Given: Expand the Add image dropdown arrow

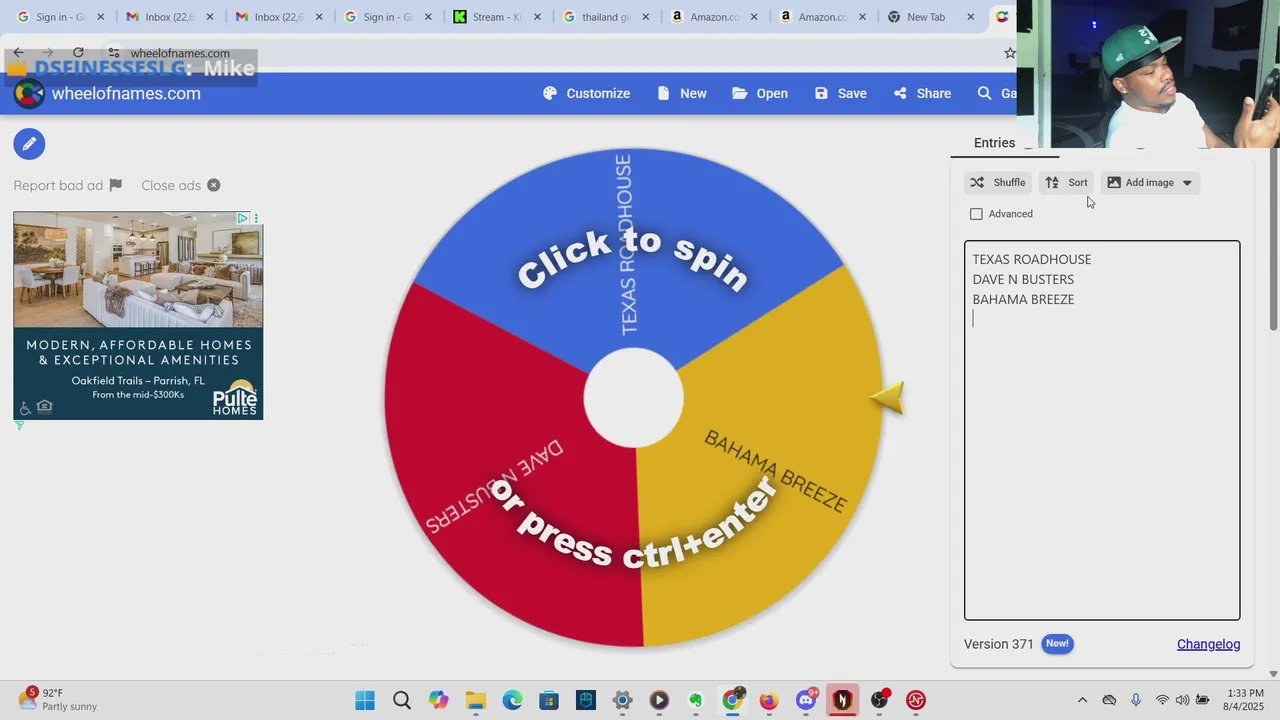Looking at the screenshot, I should coord(1187,183).
